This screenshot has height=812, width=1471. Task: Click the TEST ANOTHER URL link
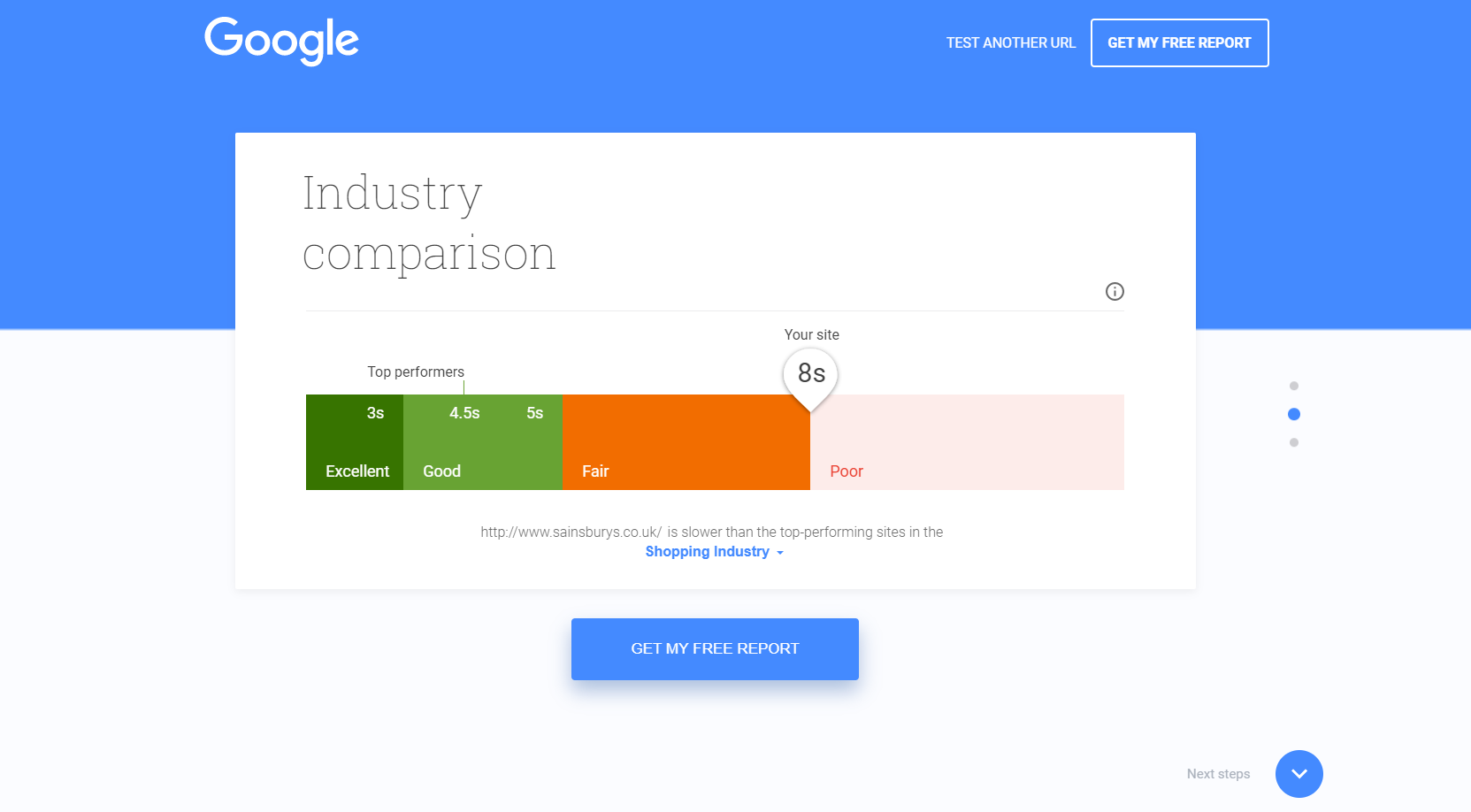[1011, 42]
